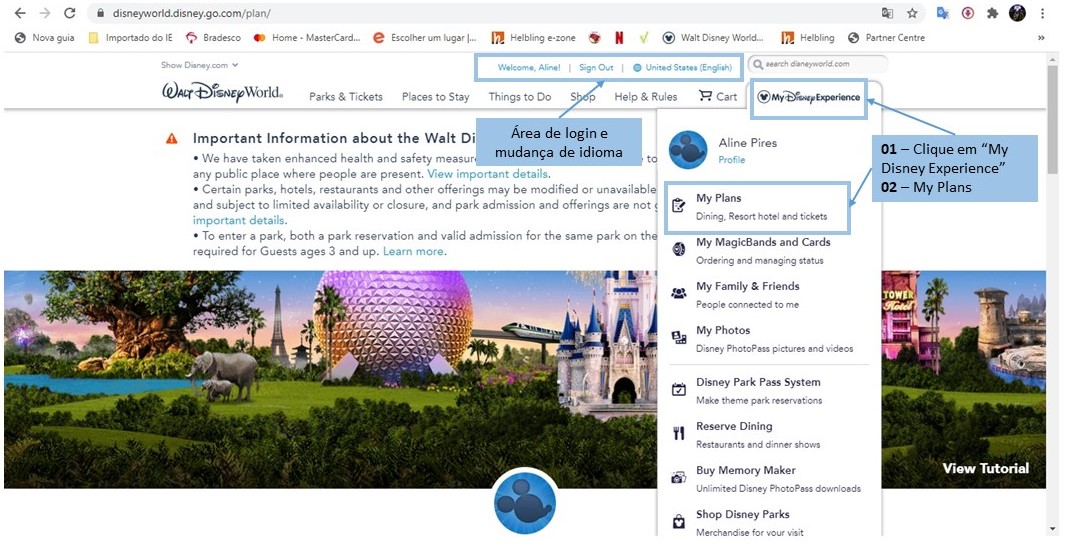Image resolution: width=1066 pixels, height=555 pixels.
Task: Click the Learn more link
Action: (413, 252)
